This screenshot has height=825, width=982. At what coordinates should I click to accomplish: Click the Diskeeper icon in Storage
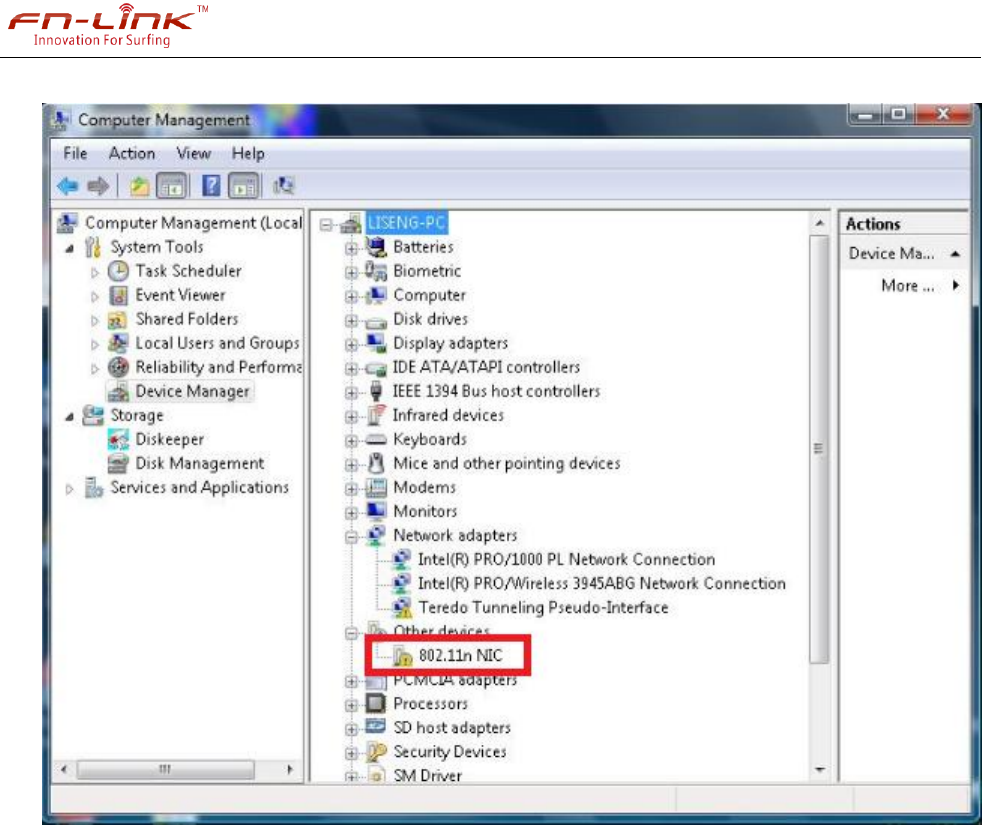(x=118, y=440)
